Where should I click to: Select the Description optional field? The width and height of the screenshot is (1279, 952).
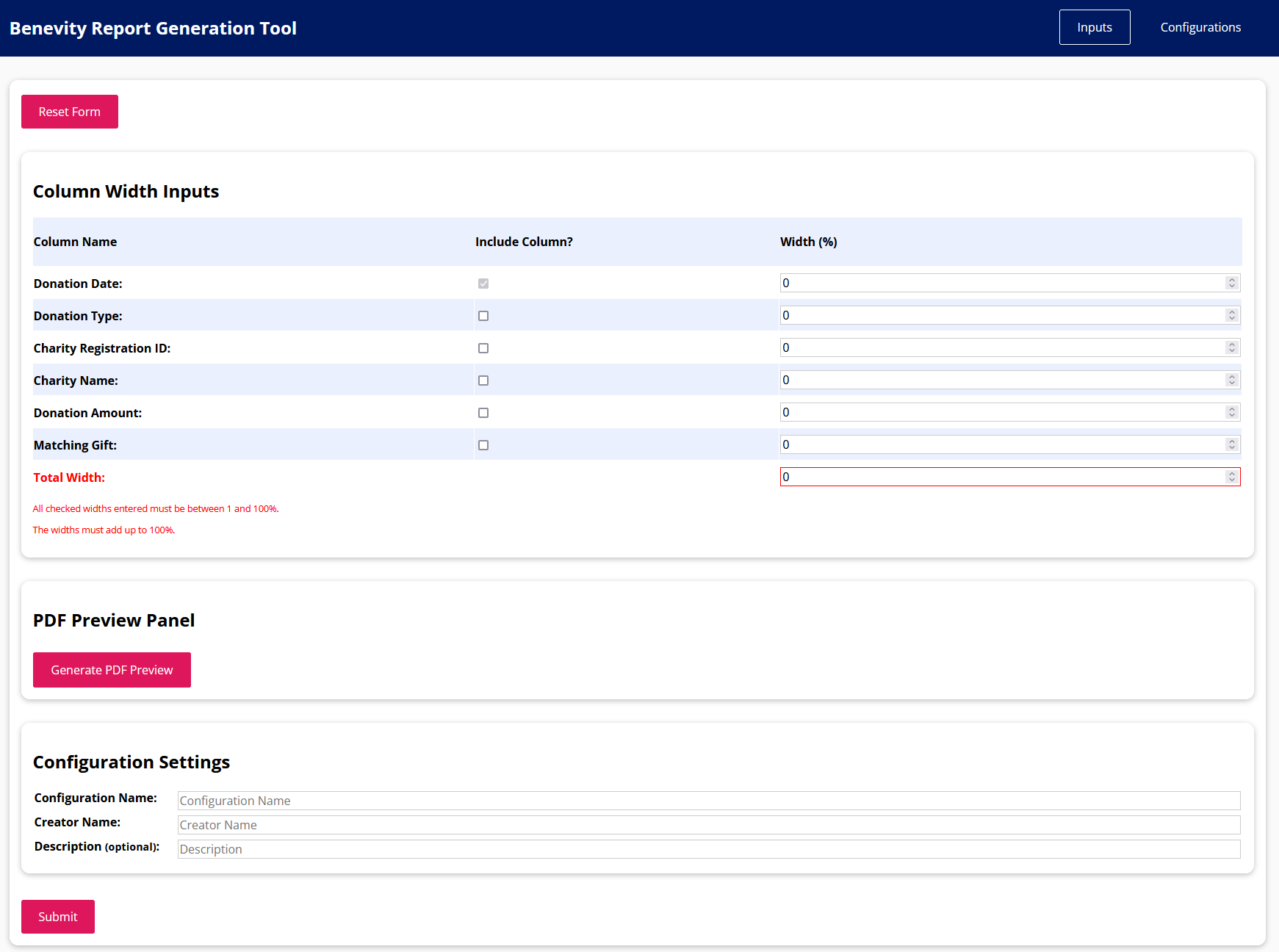click(x=709, y=849)
